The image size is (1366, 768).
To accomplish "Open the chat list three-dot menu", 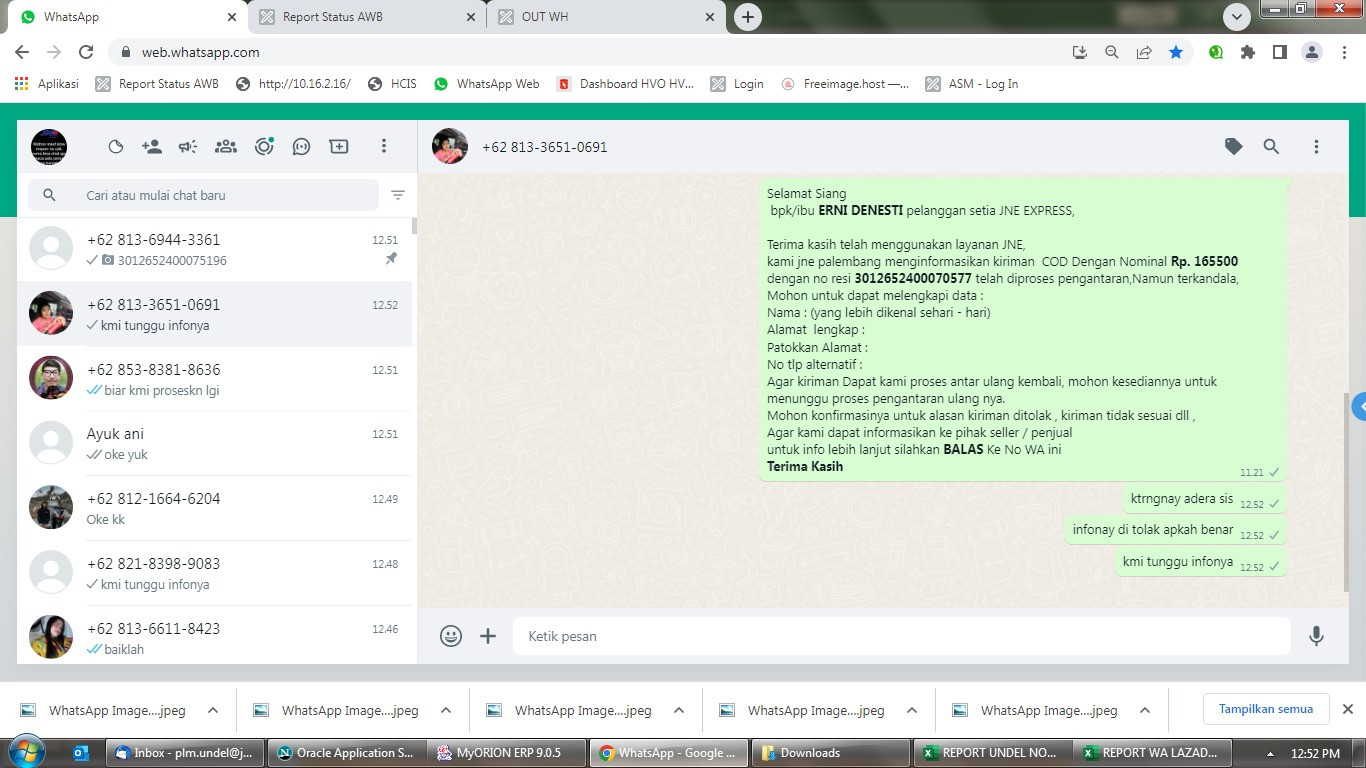I will [x=383, y=147].
